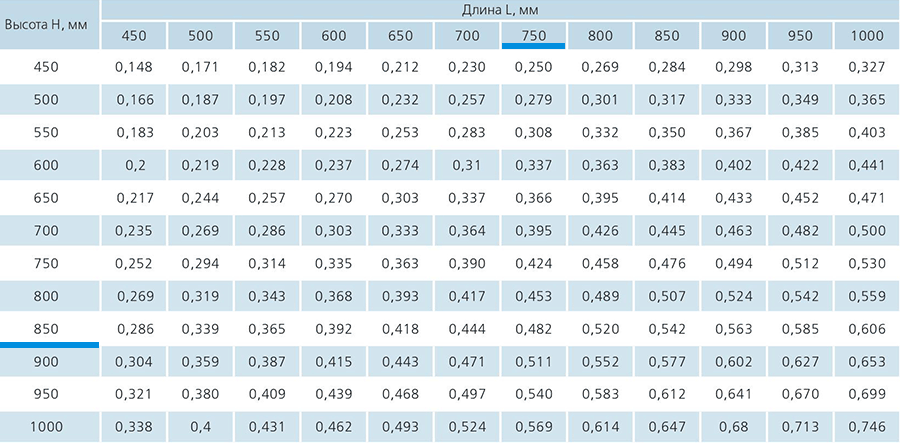The width and height of the screenshot is (900, 443).
Task: Select the 450 length column header
Action: (134, 36)
